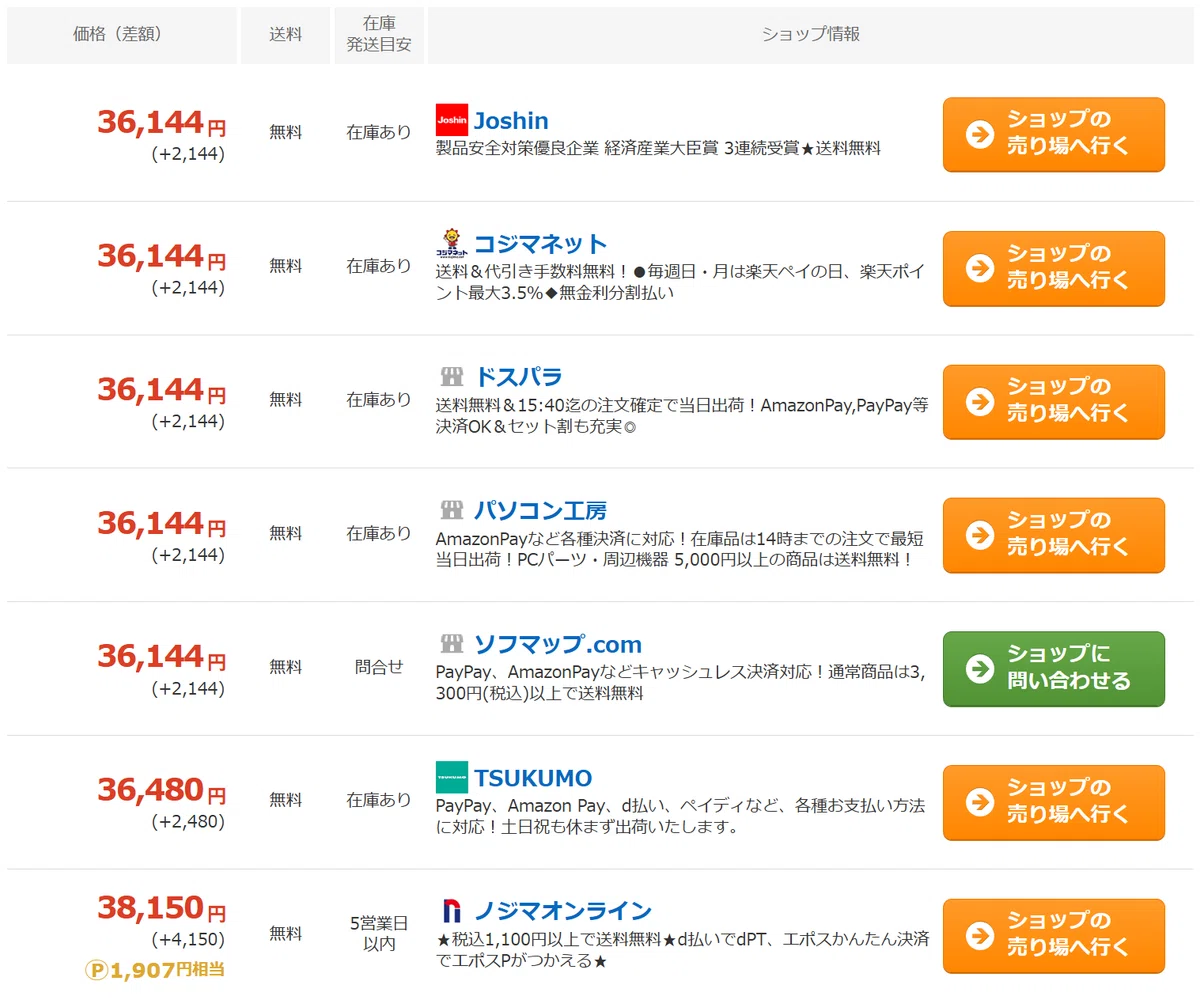Click TSUKUMO's ショップの売り場へ行く button
This screenshot has height=1000, width=1200.
(x=1054, y=802)
